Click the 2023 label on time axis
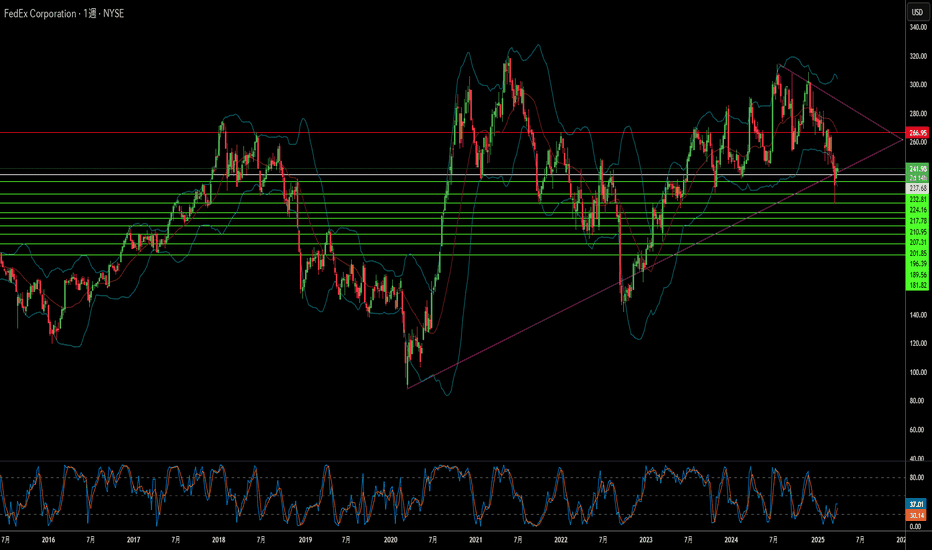 [x=646, y=540]
